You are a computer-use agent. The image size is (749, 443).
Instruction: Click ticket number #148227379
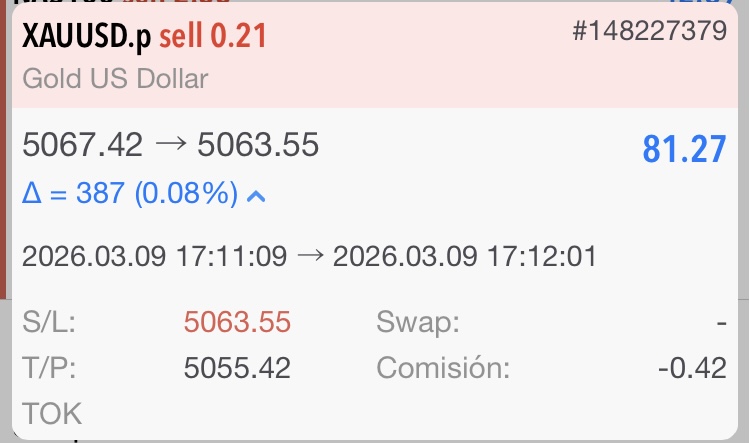[x=649, y=32]
